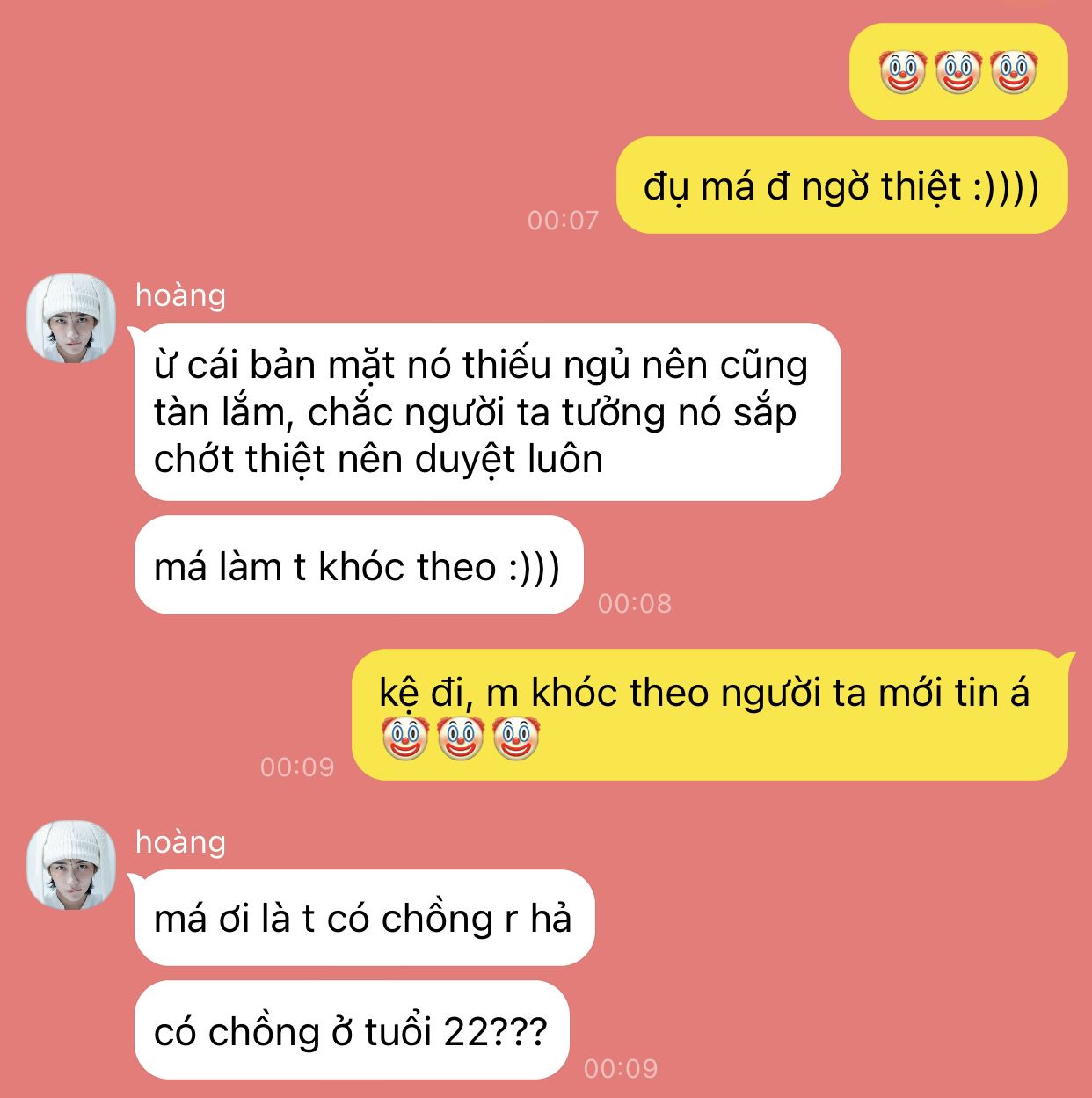Click the 00:07 timestamp
Viewport: 1092px width, 1098px height.
563,220
